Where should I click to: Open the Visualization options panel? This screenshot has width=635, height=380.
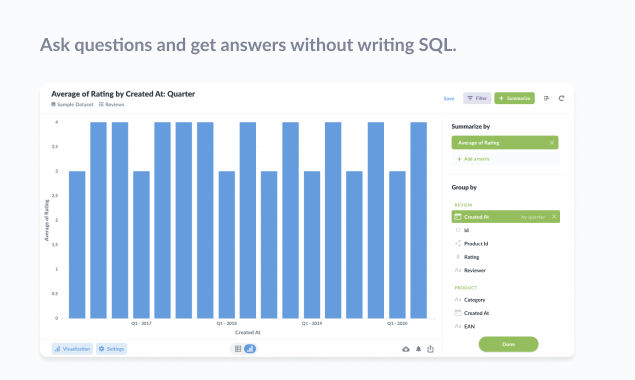(x=72, y=349)
